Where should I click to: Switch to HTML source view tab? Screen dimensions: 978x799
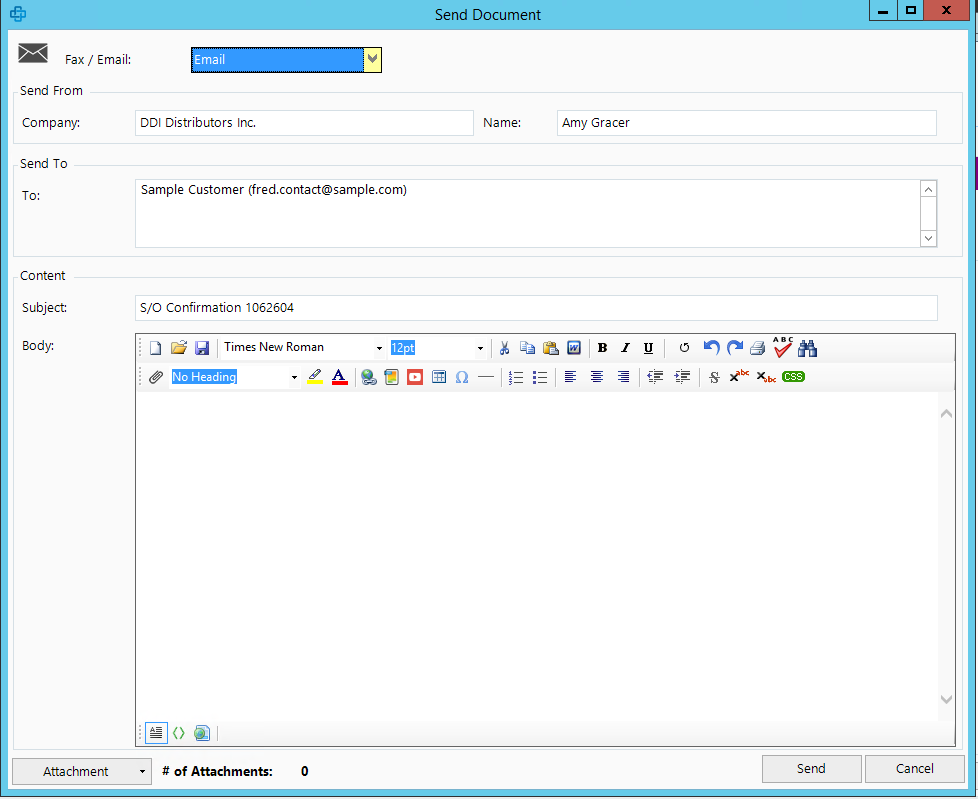point(179,733)
